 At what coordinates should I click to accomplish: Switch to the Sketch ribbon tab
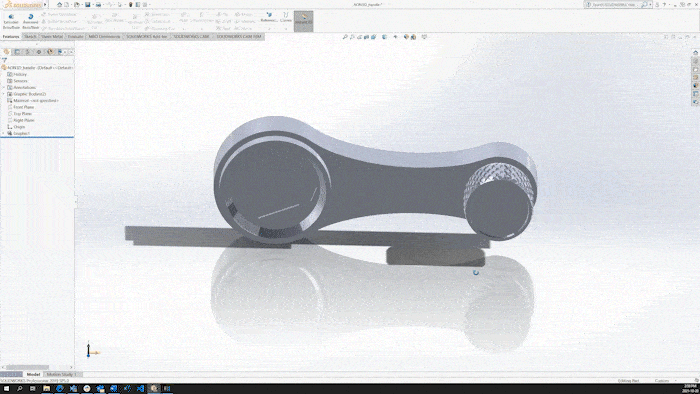pos(30,37)
